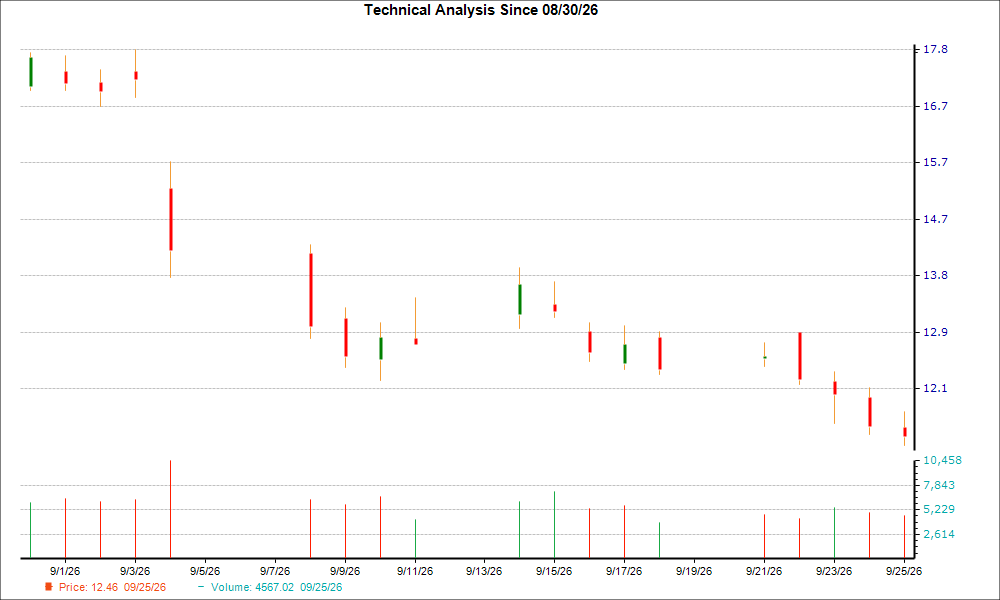The width and height of the screenshot is (1000, 600).
Task: Click the date label 9/3/26
Action: point(135,571)
